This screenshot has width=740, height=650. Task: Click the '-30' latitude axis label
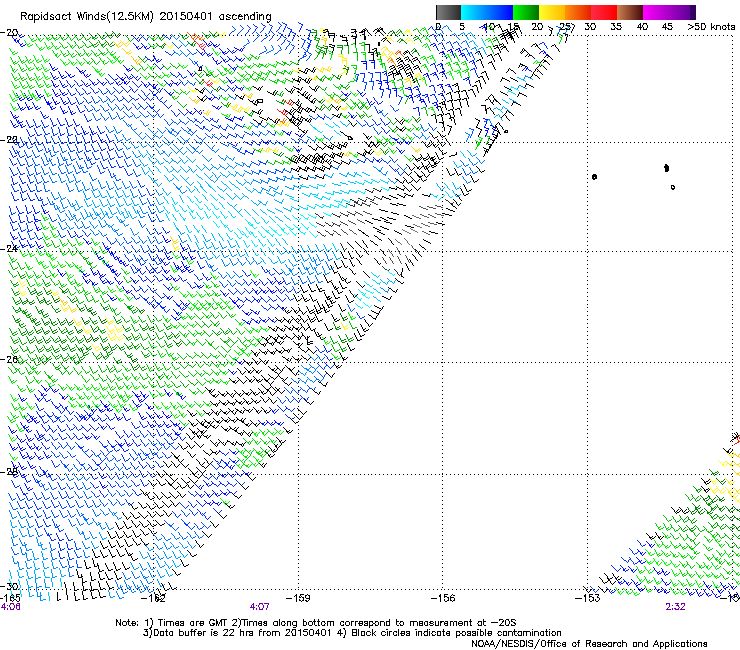click(x=9, y=586)
